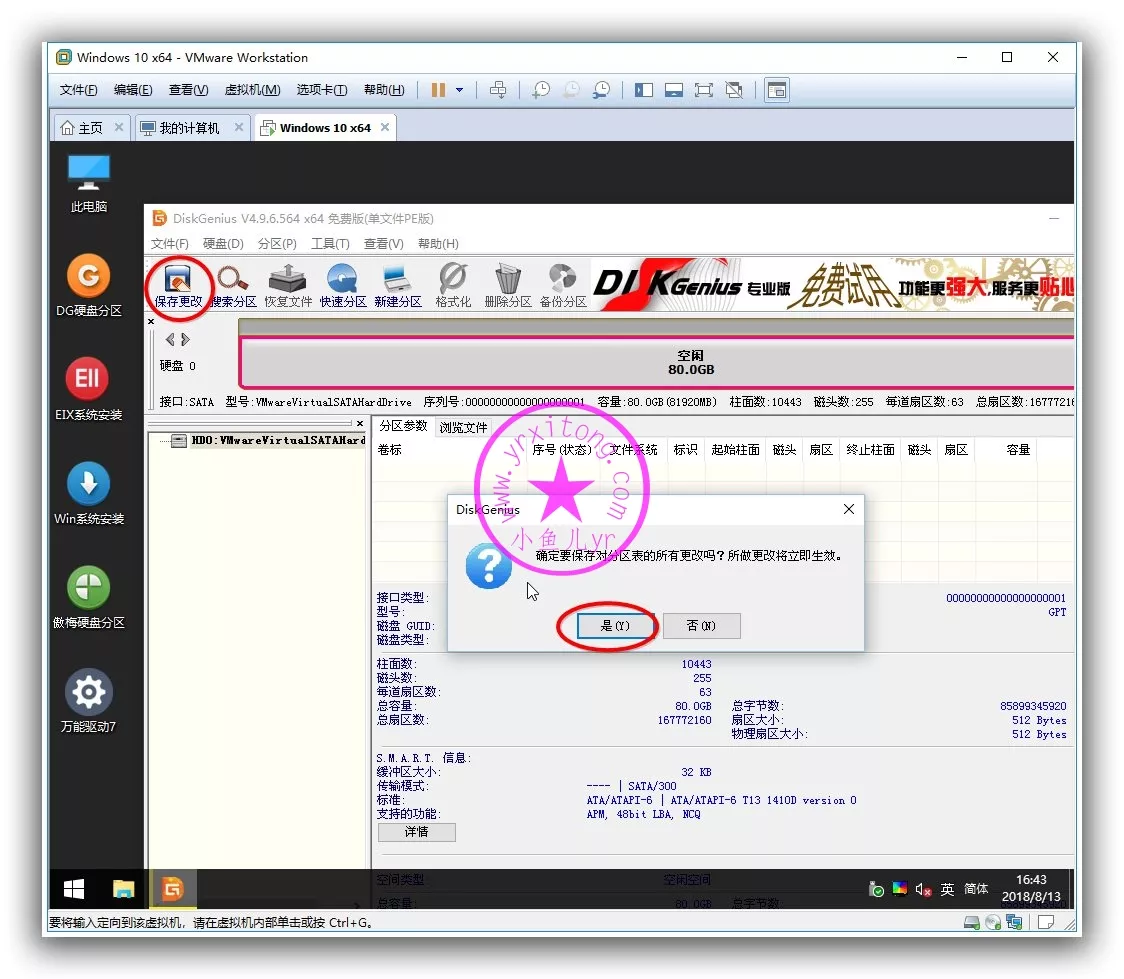Image resolution: width=1124 pixels, height=979 pixels.
Task: Open the EIX系统安装 desktop shortcut
Action: 88,389
